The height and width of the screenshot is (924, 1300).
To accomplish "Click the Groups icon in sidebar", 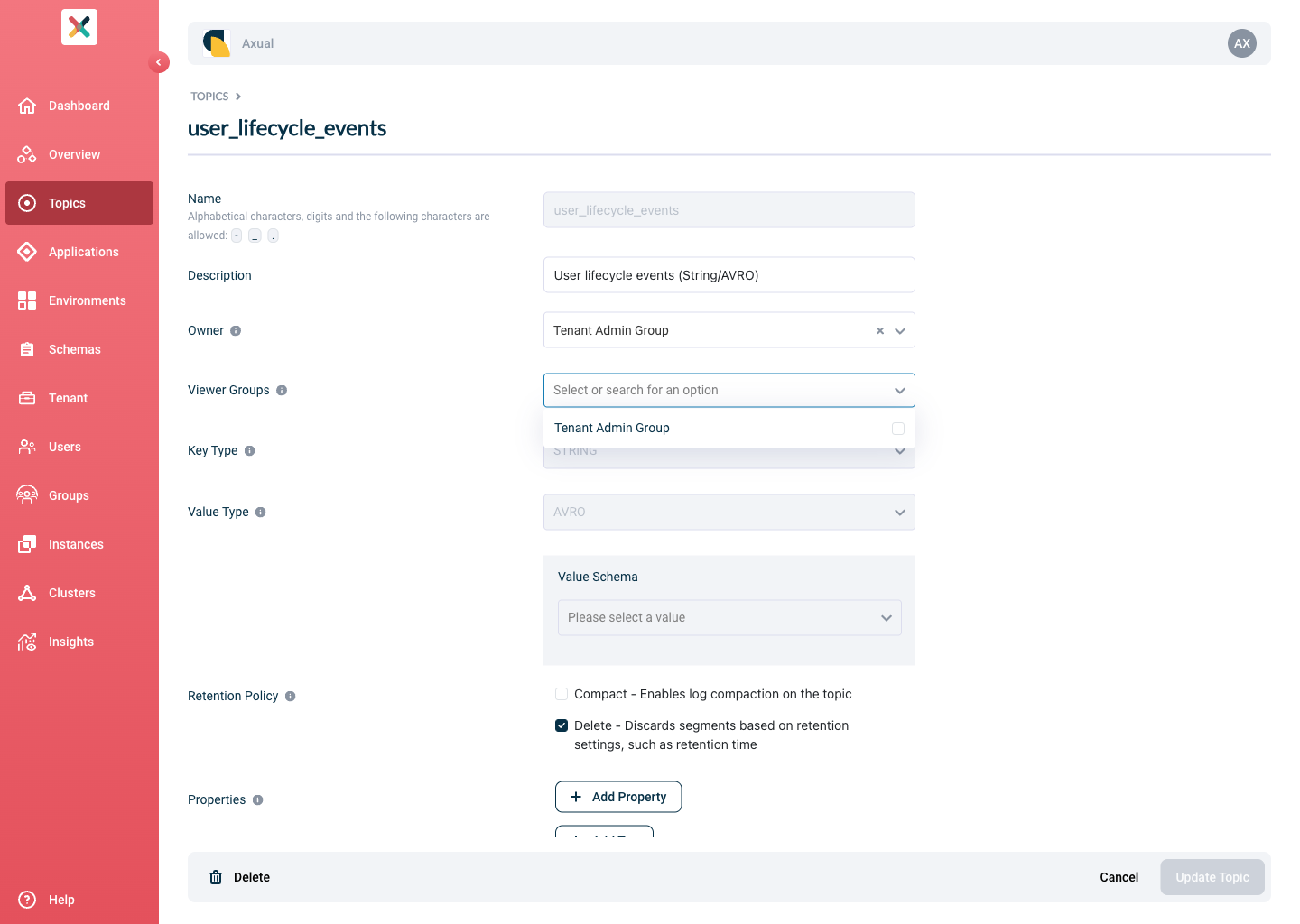I will pos(27,495).
